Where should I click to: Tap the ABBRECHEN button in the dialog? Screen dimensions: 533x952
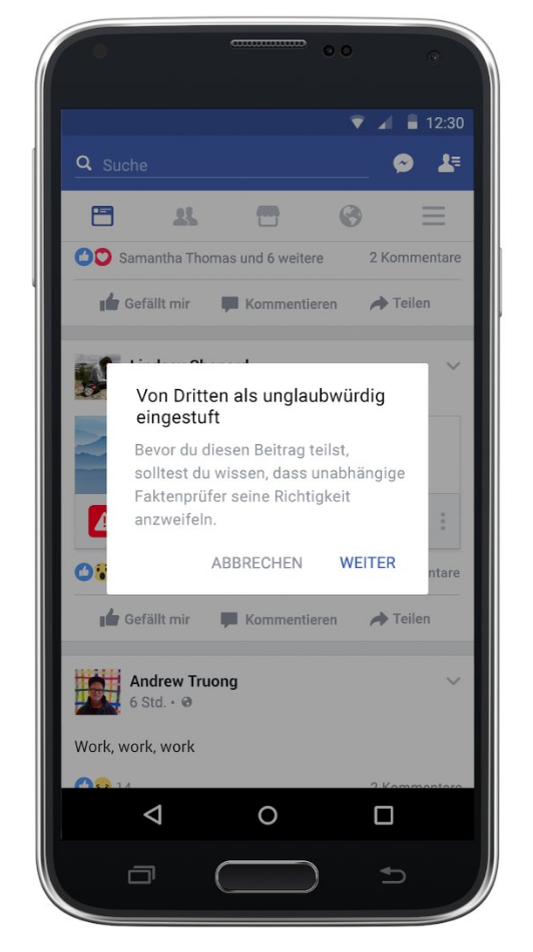click(257, 563)
